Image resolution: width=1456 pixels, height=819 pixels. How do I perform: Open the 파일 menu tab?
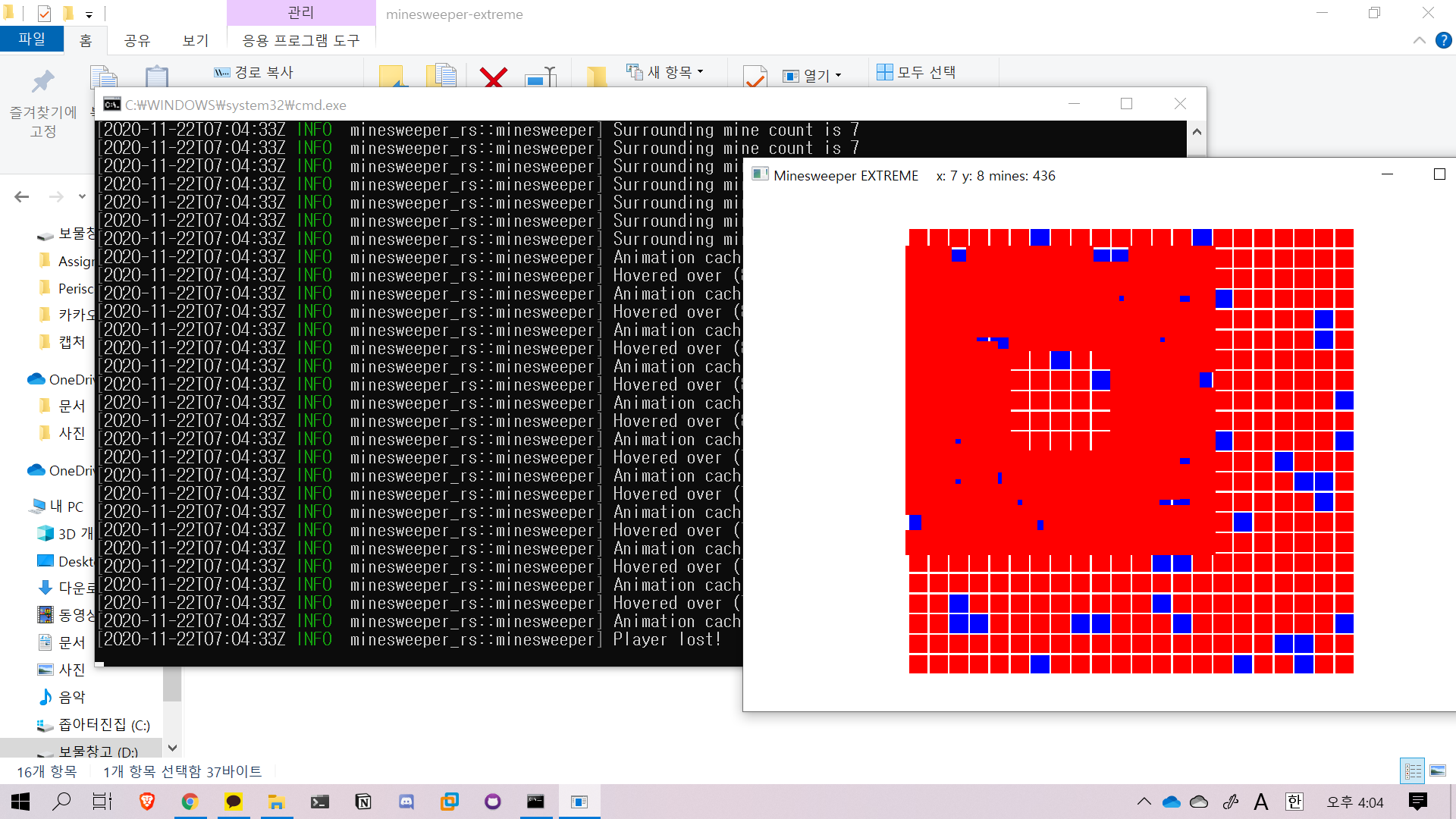point(31,39)
